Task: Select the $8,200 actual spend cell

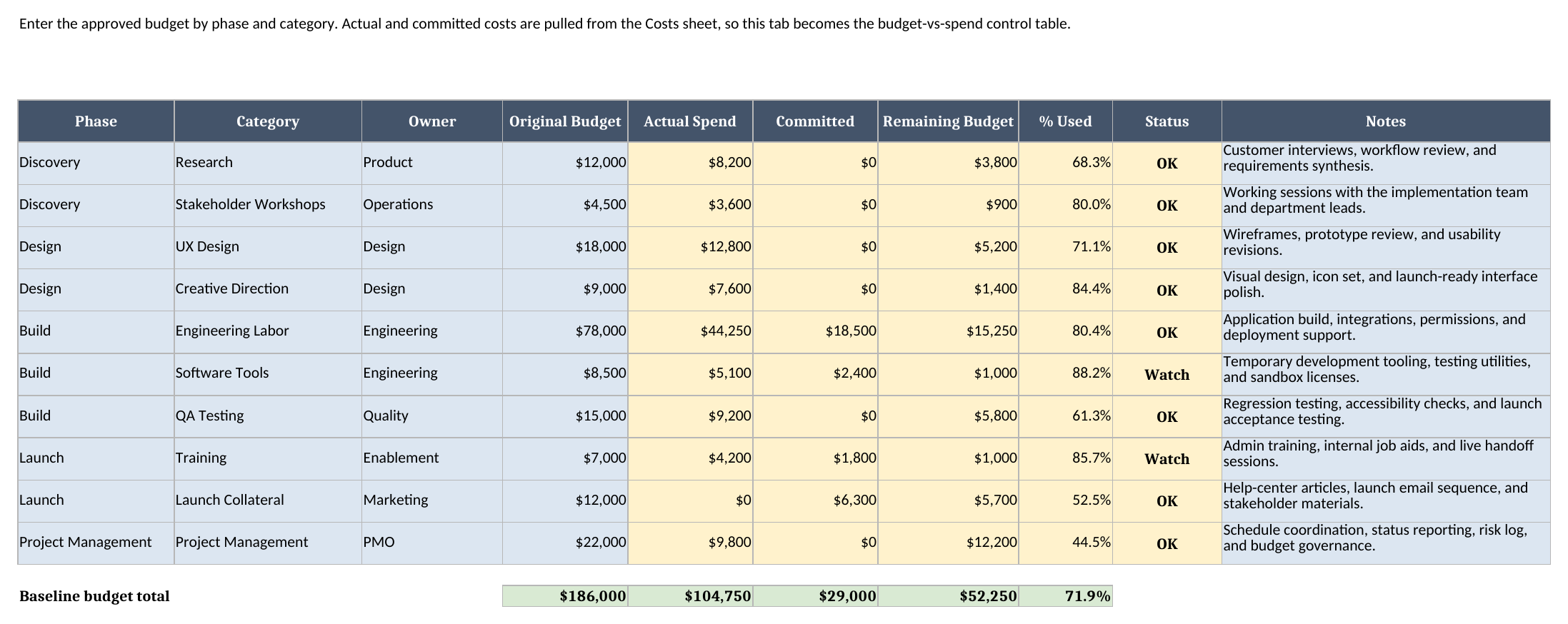Action: coord(690,163)
